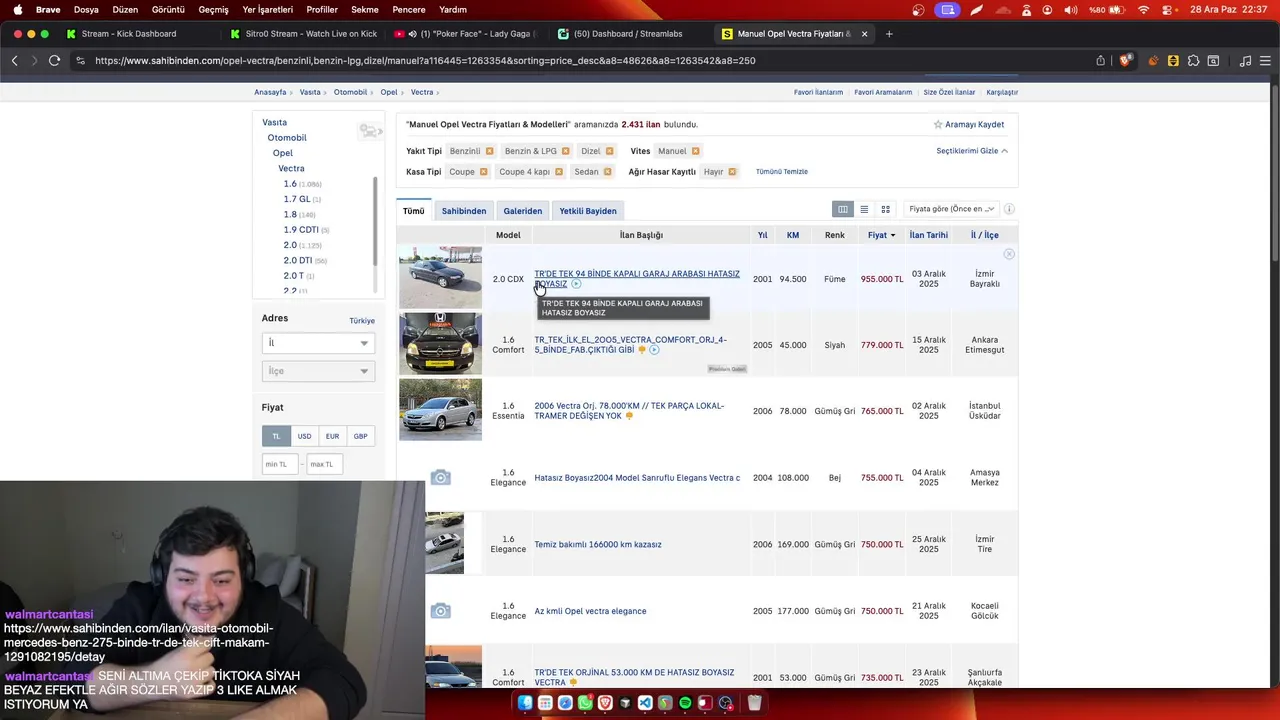1280x720 pixels.
Task: Close the Manuel Opel Vectra browser tab
Action: pyautogui.click(x=864, y=34)
